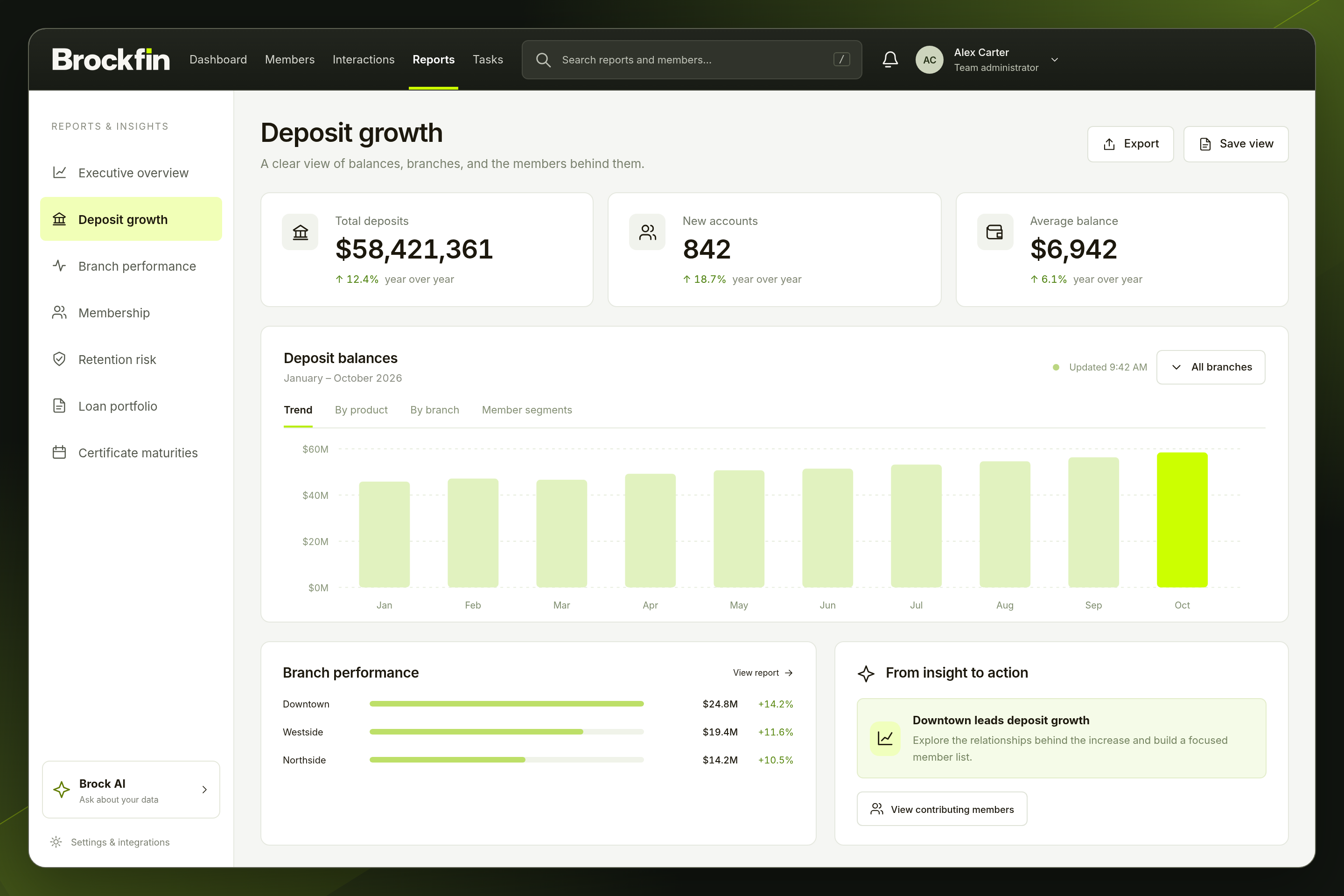Focus the Search reports and members field
The height and width of the screenshot is (896, 1344).
point(692,59)
